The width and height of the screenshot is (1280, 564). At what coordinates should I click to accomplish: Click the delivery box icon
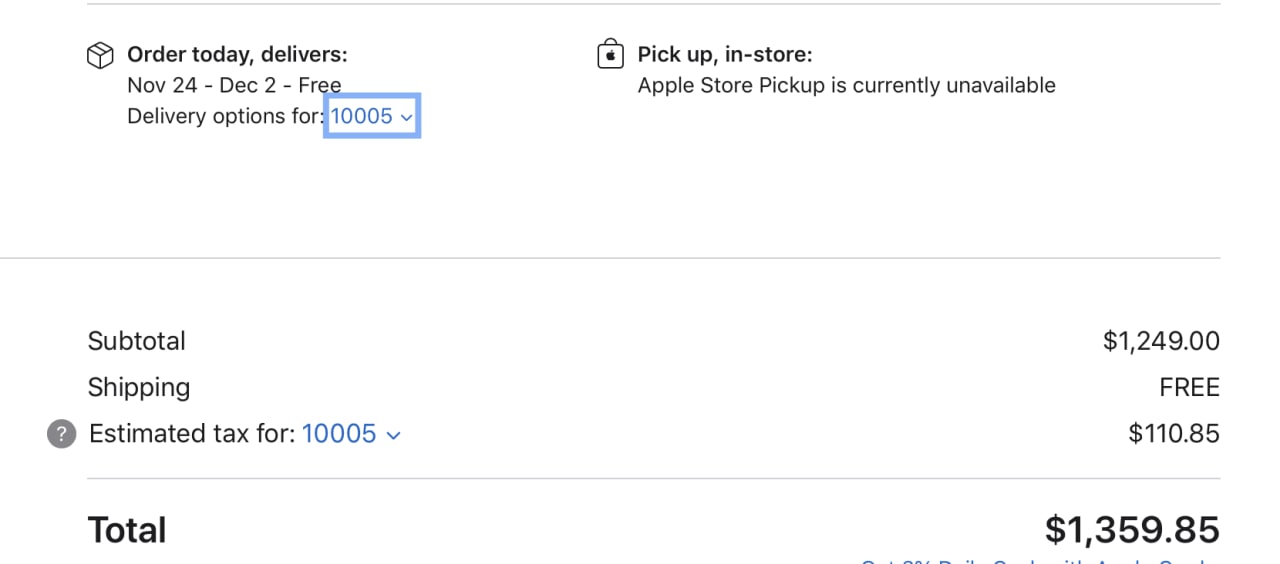100,56
